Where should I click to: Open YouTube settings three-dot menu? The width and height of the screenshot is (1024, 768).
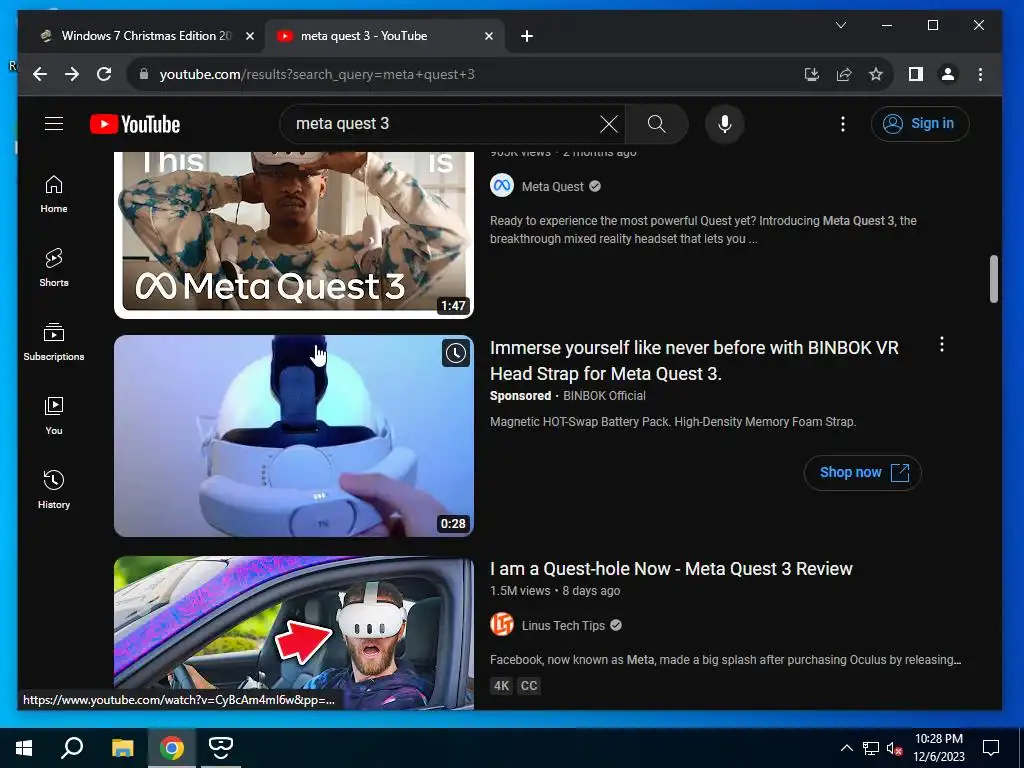(843, 124)
